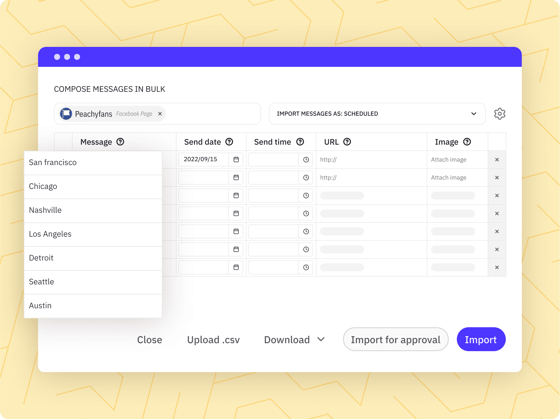This screenshot has height=419, width=560.
Task: Click Upload .csv
Action: click(213, 339)
